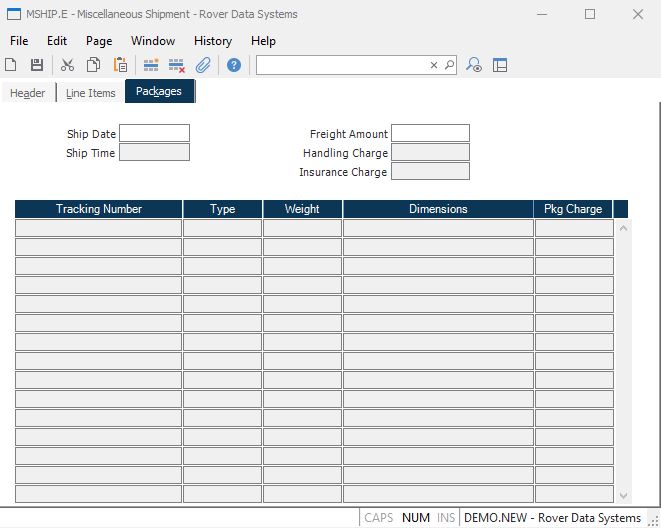The width and height of the screenshot is (661, 529).
Task: Click the Cut scissors icon
Action: click(x=67, y=65)
